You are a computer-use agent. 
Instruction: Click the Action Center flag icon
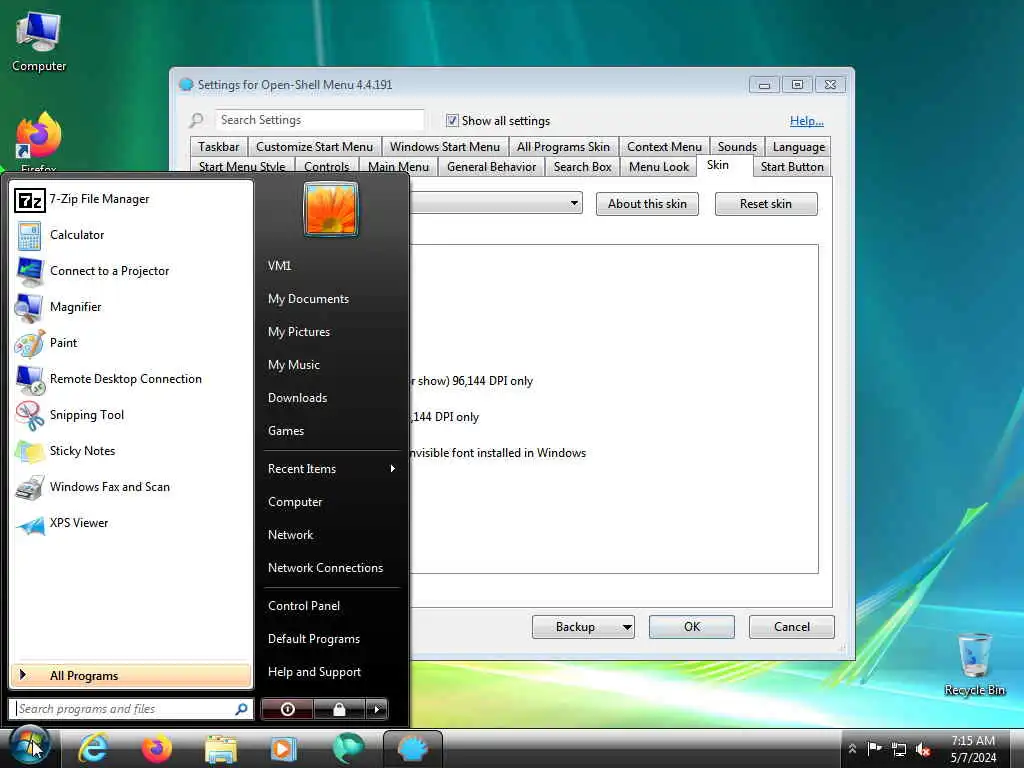pyautogui.click(x=874, y=748)
